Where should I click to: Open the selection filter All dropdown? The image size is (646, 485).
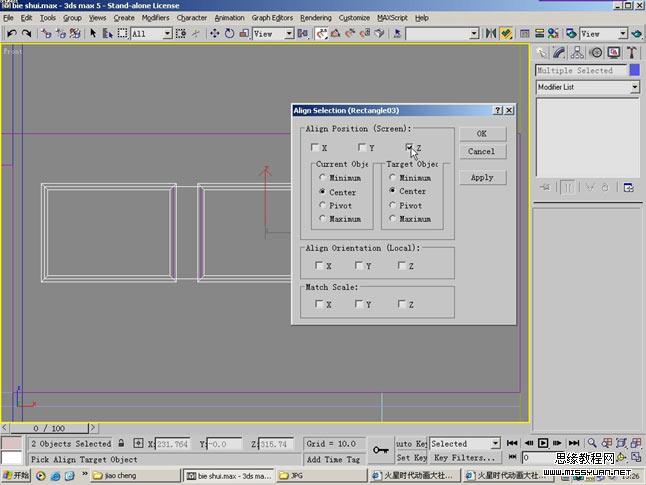pos(167,33)
